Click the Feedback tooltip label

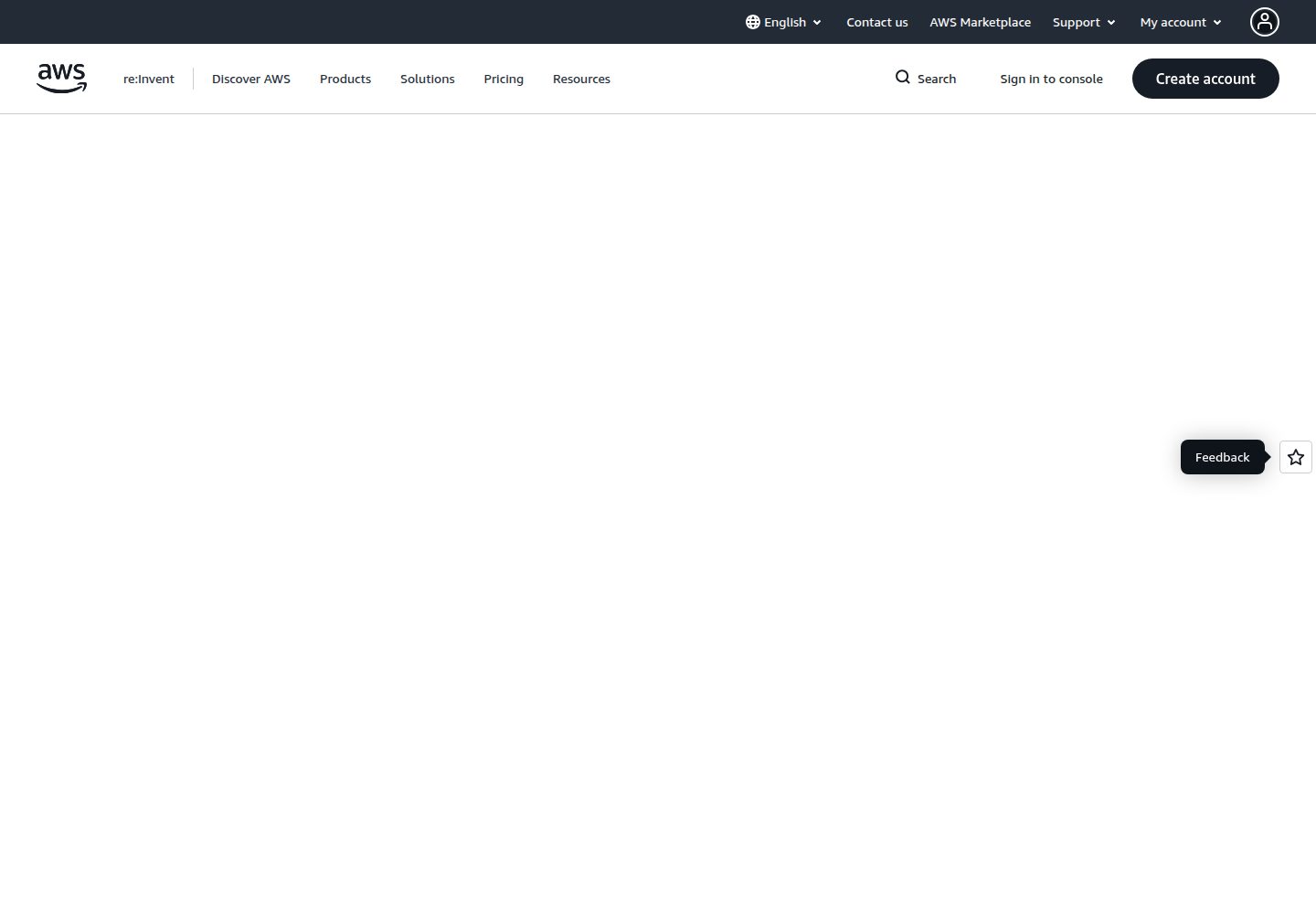[x=1223, y=457]
